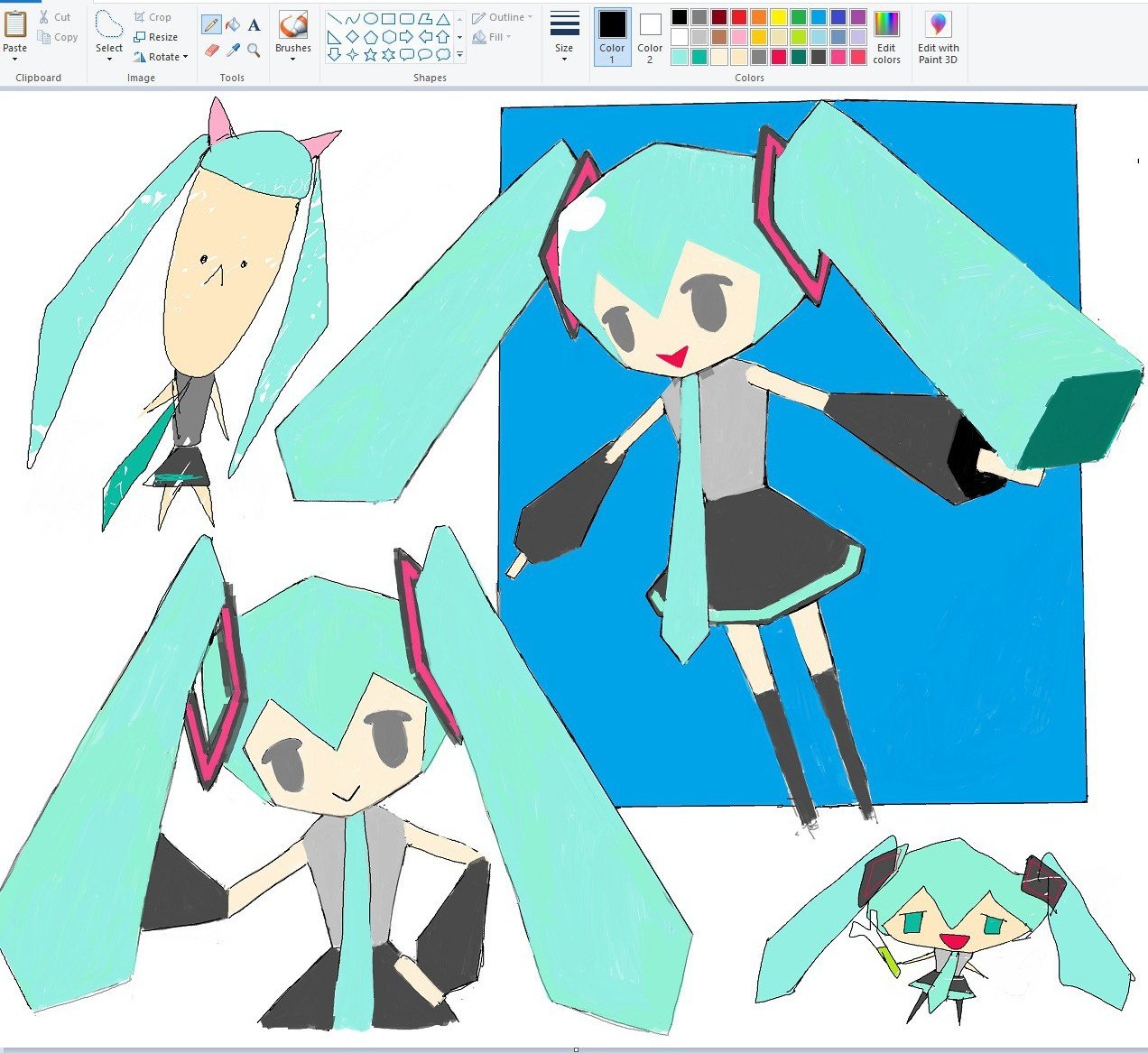Open the Edit colors dialog
This screenshot has width=1148, height=1053.
[x=886, y=37]
